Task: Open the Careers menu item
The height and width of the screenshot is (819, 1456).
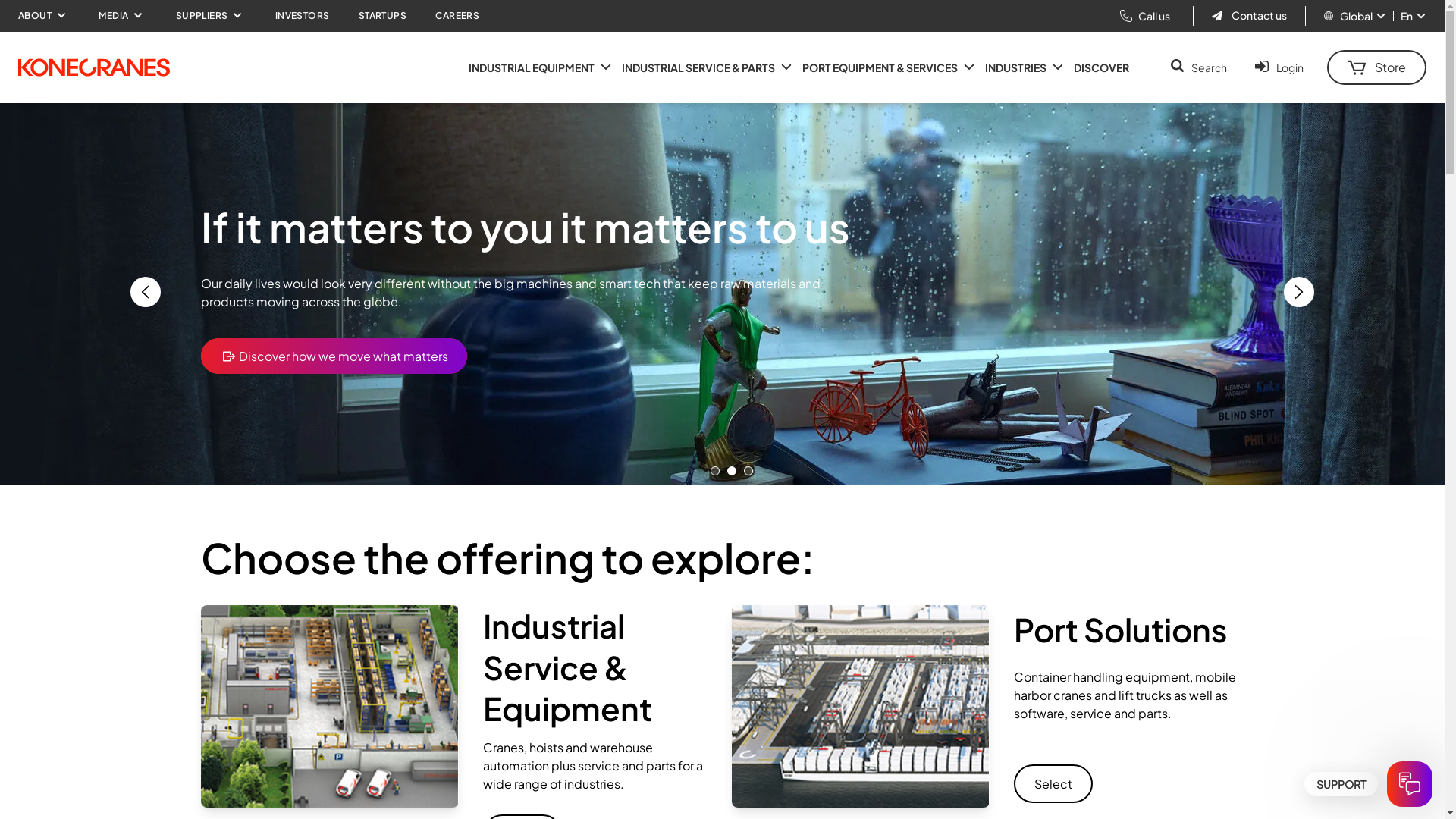Action: pyautogui.click(x=457, y=16)
